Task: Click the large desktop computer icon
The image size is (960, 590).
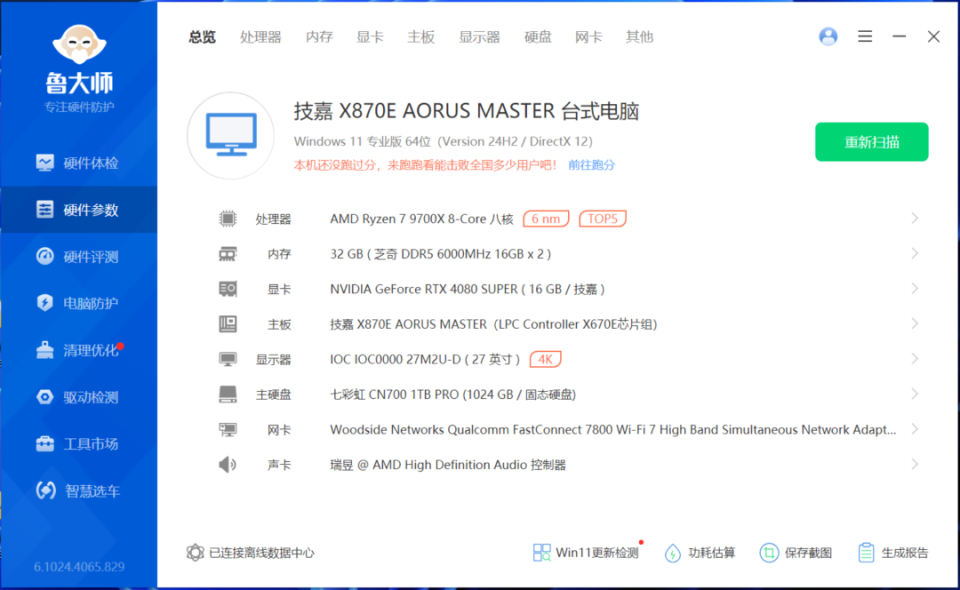Action: click(231, 135)
